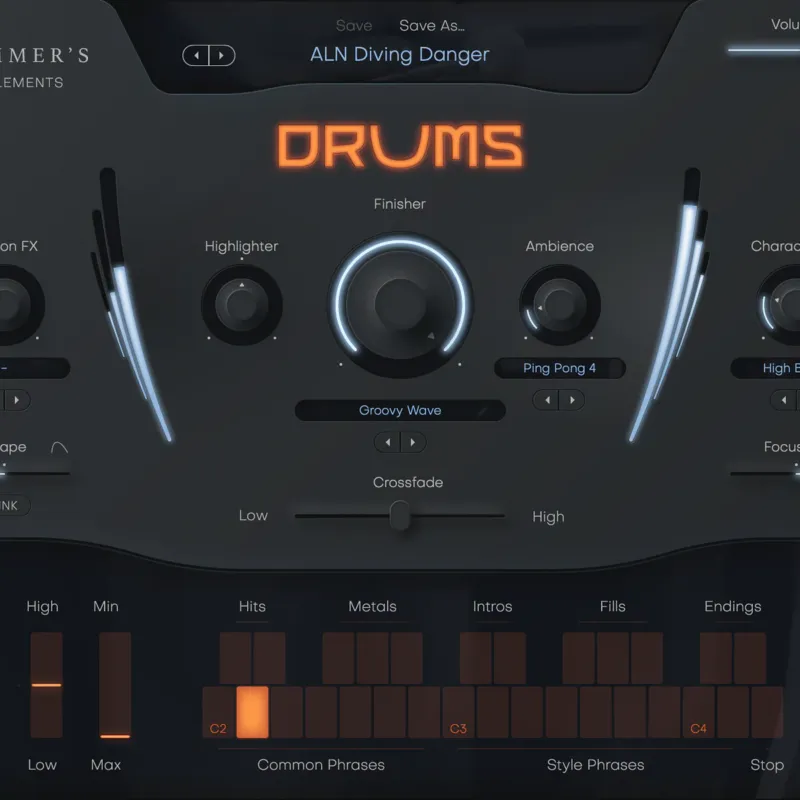Viewport: 800px width, 800px height.
Task: Click the previous Character preset arrow
Action: click(784, 400)
